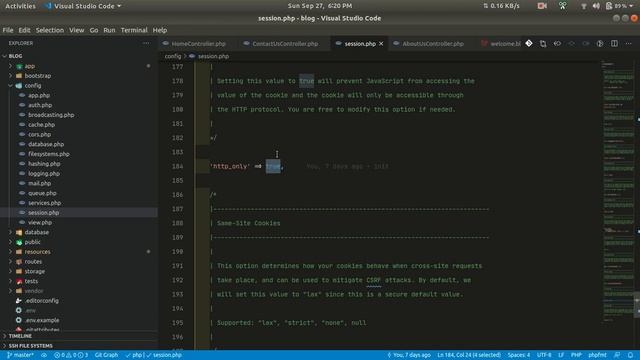640x360 pixels.
Task: Open editor More Actions ellipsis menu
Action: tap(628, 43)
